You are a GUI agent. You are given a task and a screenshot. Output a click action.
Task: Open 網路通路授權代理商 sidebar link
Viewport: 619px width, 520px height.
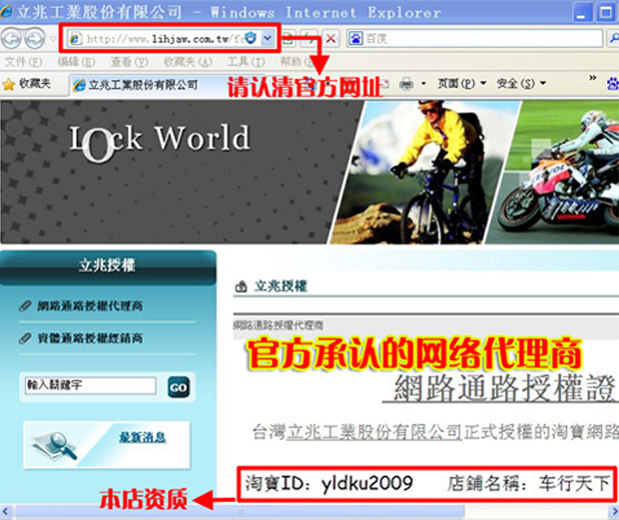pyautogui.click(x=90, y=306)
